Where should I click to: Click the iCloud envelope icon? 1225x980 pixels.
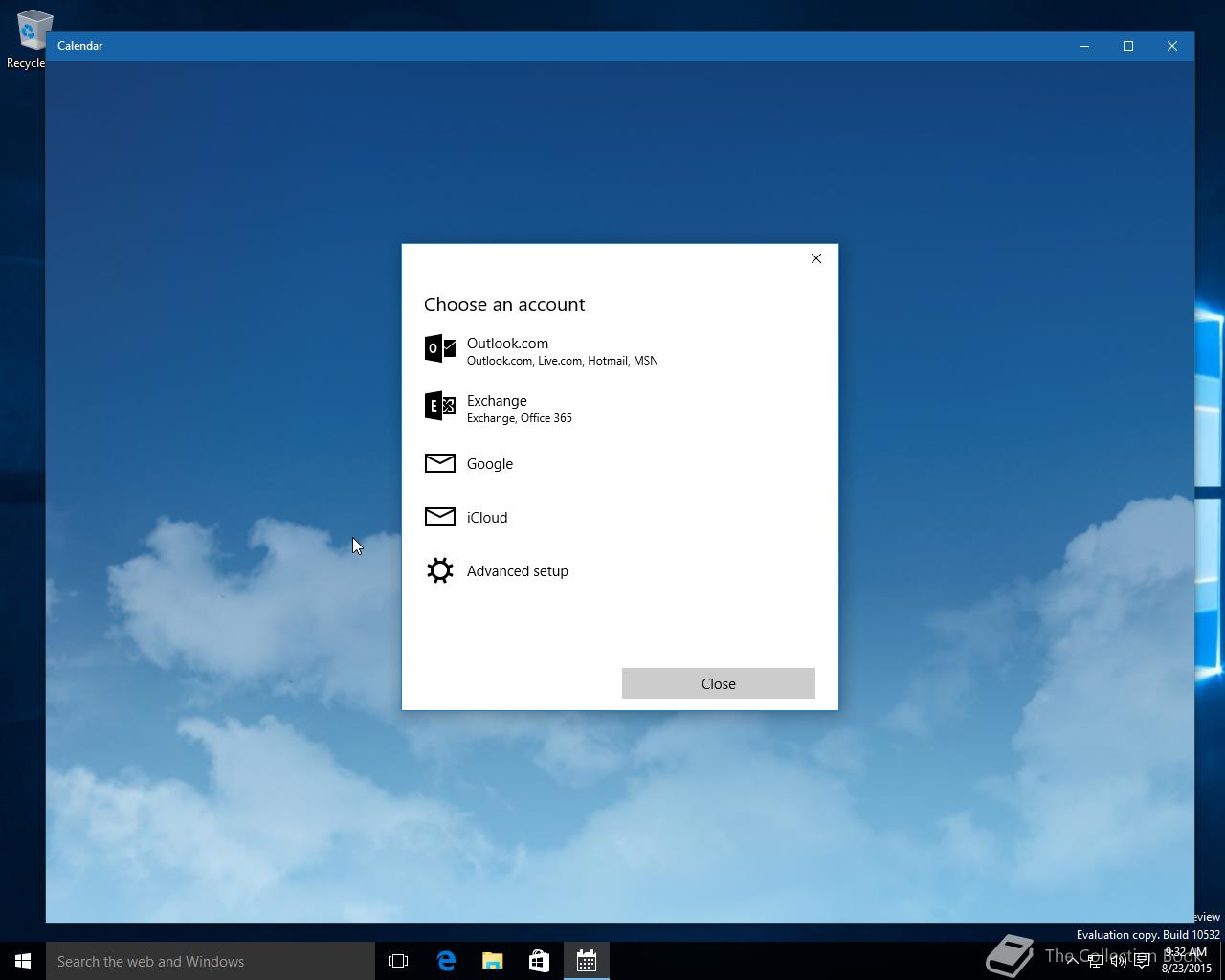440,517
